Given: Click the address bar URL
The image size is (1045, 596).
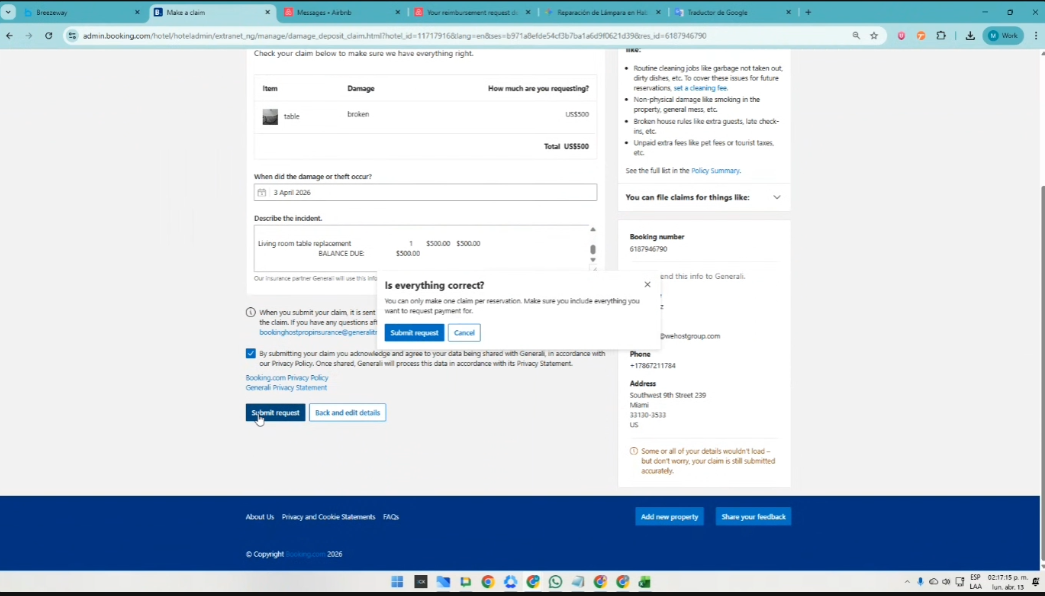Looking at the screenshot, I should point(395,36).
